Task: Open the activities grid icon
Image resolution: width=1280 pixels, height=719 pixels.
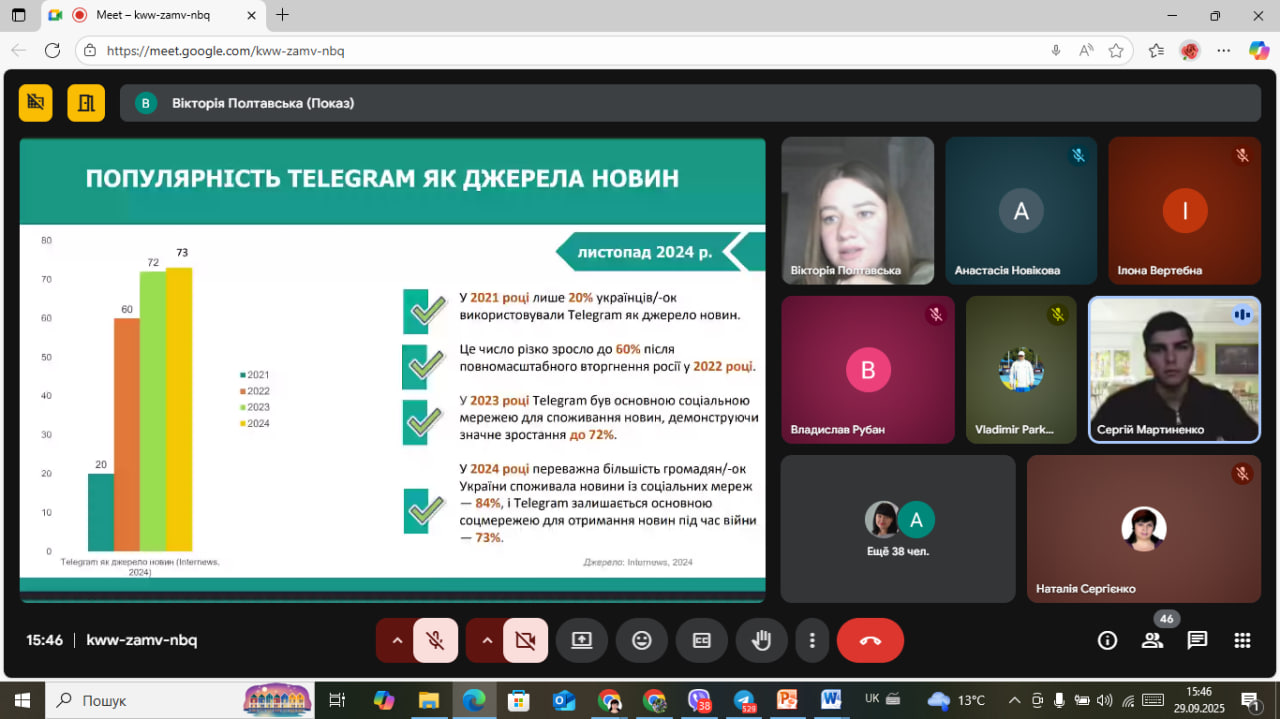Action: coord(1242,640)
